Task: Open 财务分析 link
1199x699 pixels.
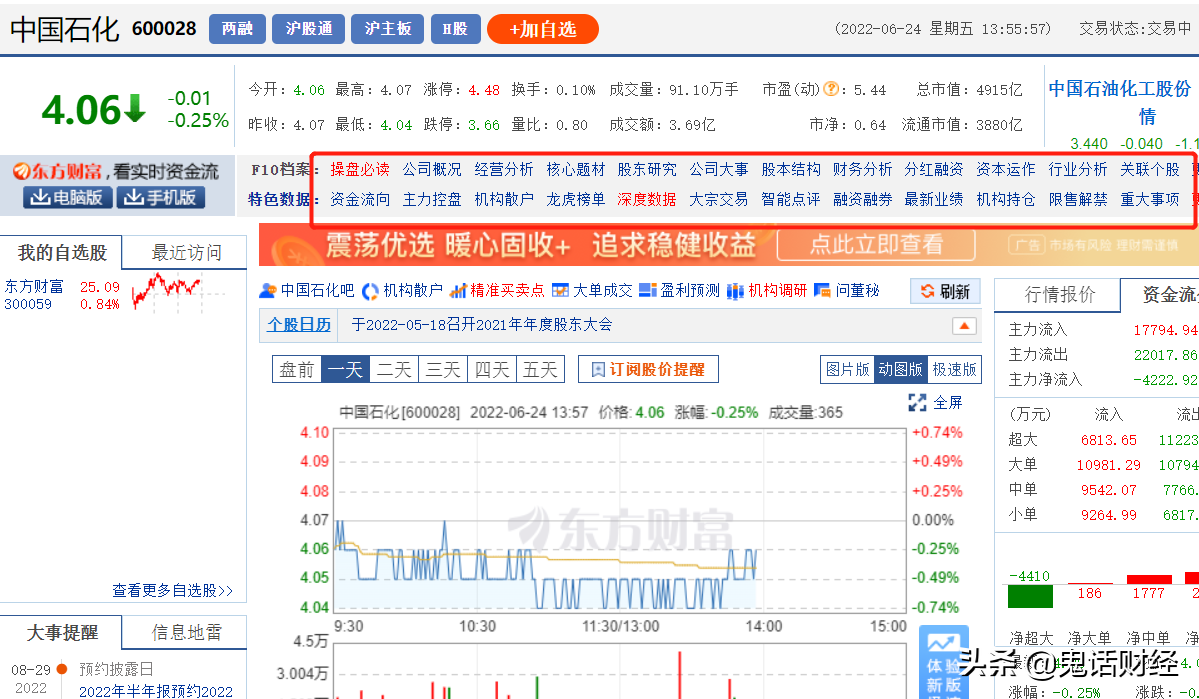Action: 863,169
